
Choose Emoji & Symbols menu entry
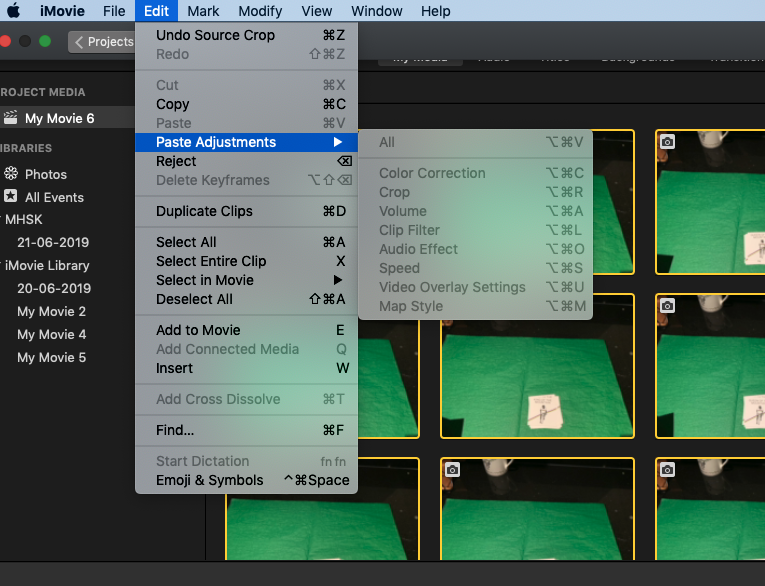210,480
